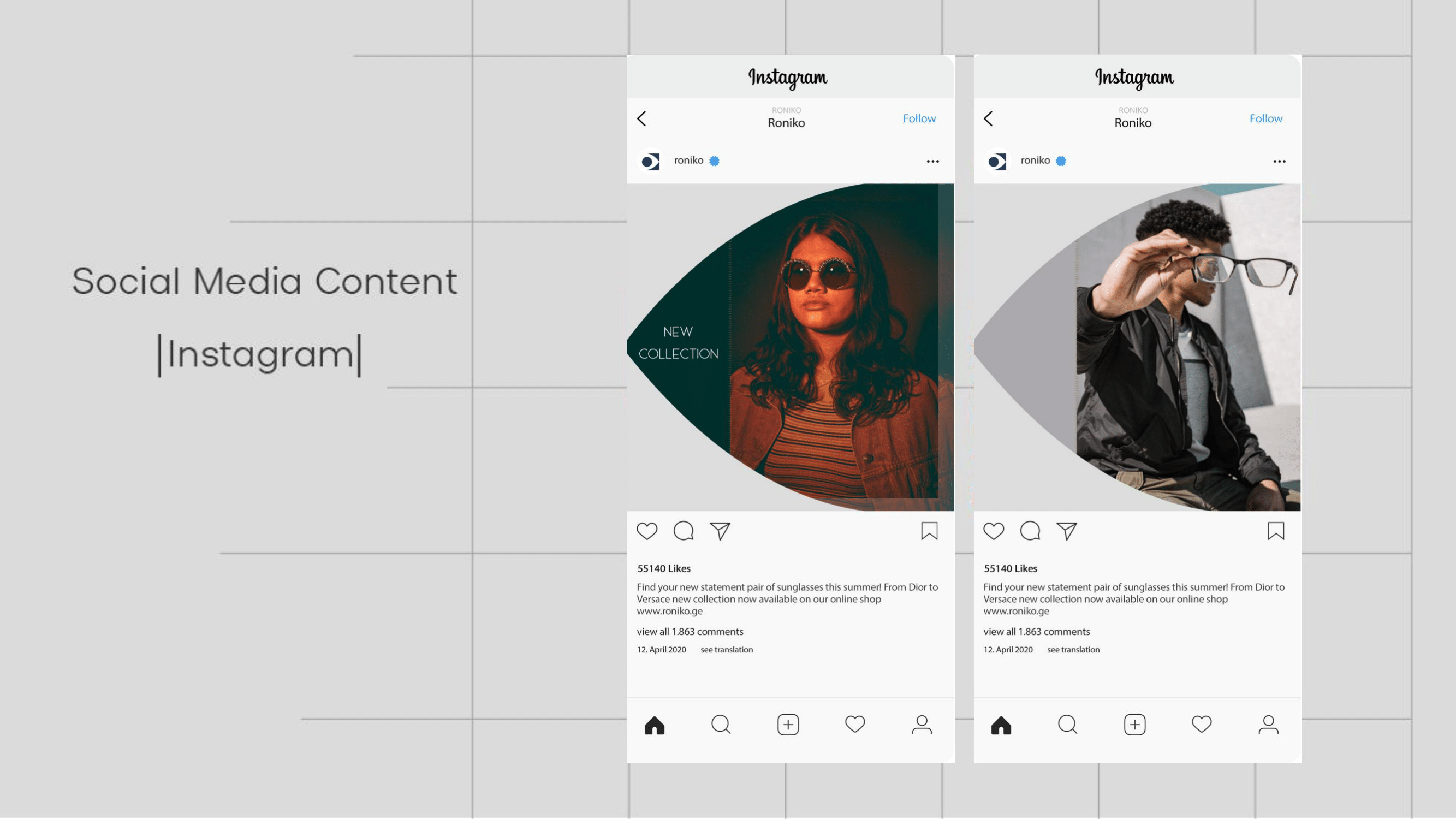
Task: Open profile icon in right bottom bar
Action: tap(1268, 725)
